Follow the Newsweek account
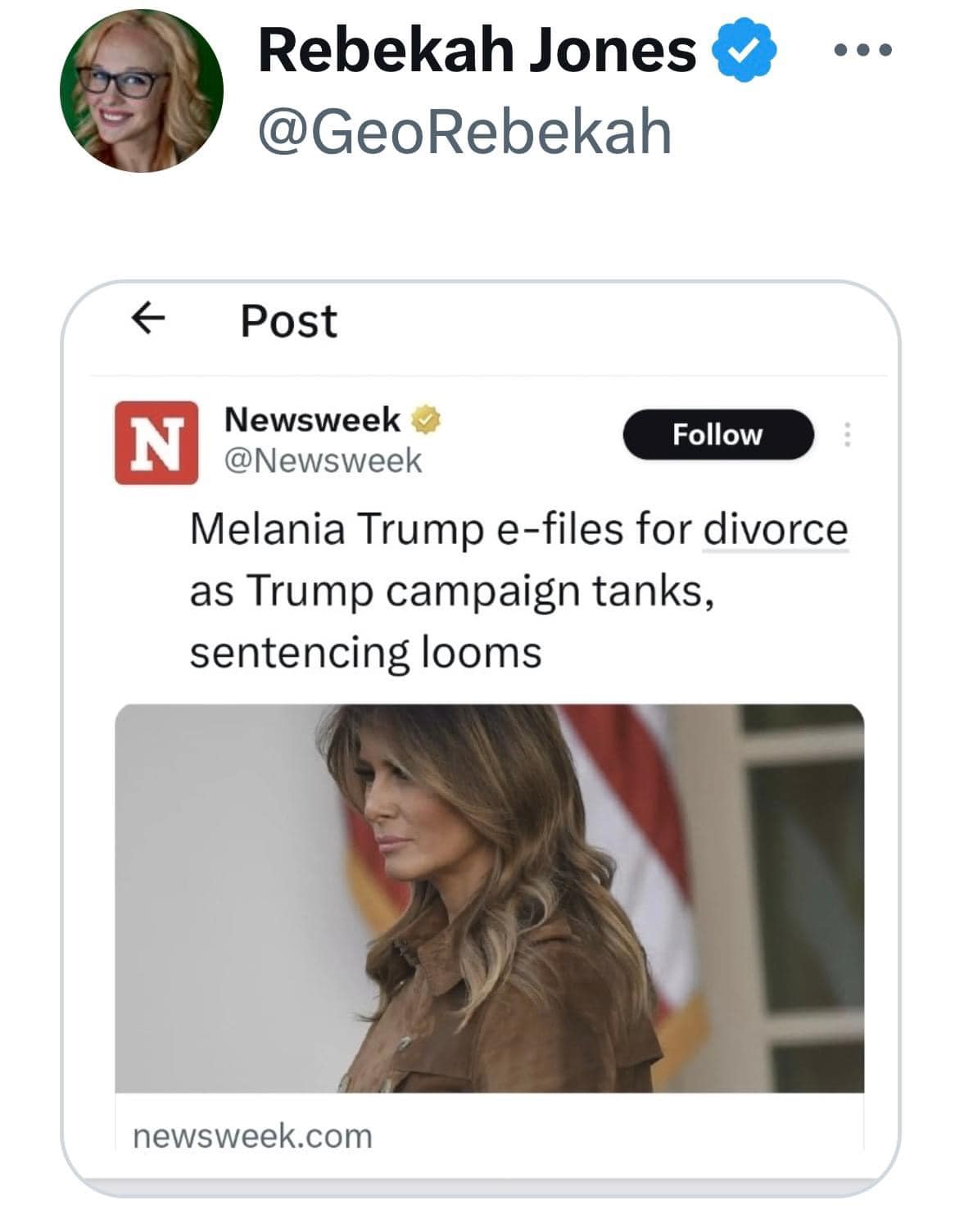This screenshot has height=1232, width=955. click(x=717, y=434)
